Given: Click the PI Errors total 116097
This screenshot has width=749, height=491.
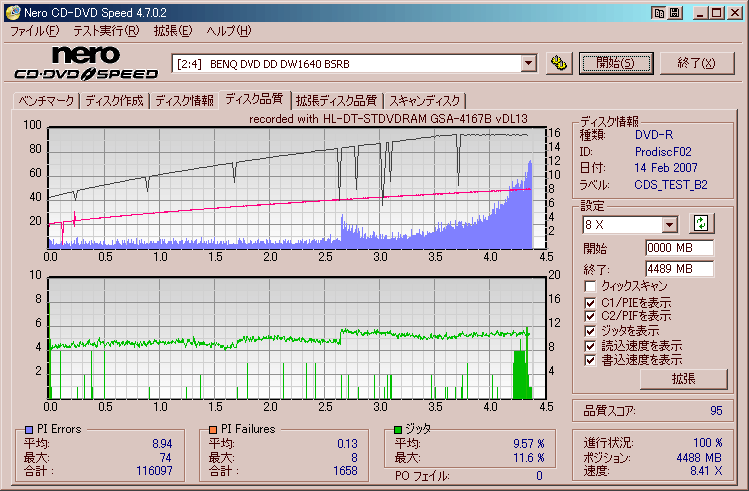Looking at the screenshot, I should (154, 471).
